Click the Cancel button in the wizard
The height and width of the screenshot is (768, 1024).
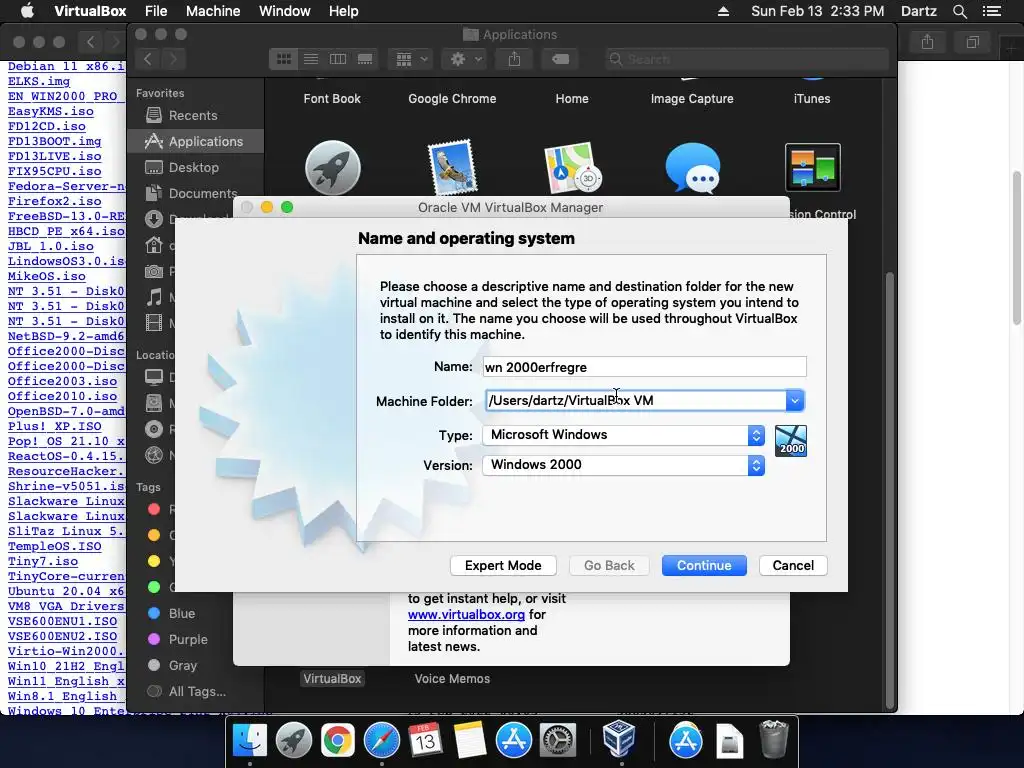(793, 566)
